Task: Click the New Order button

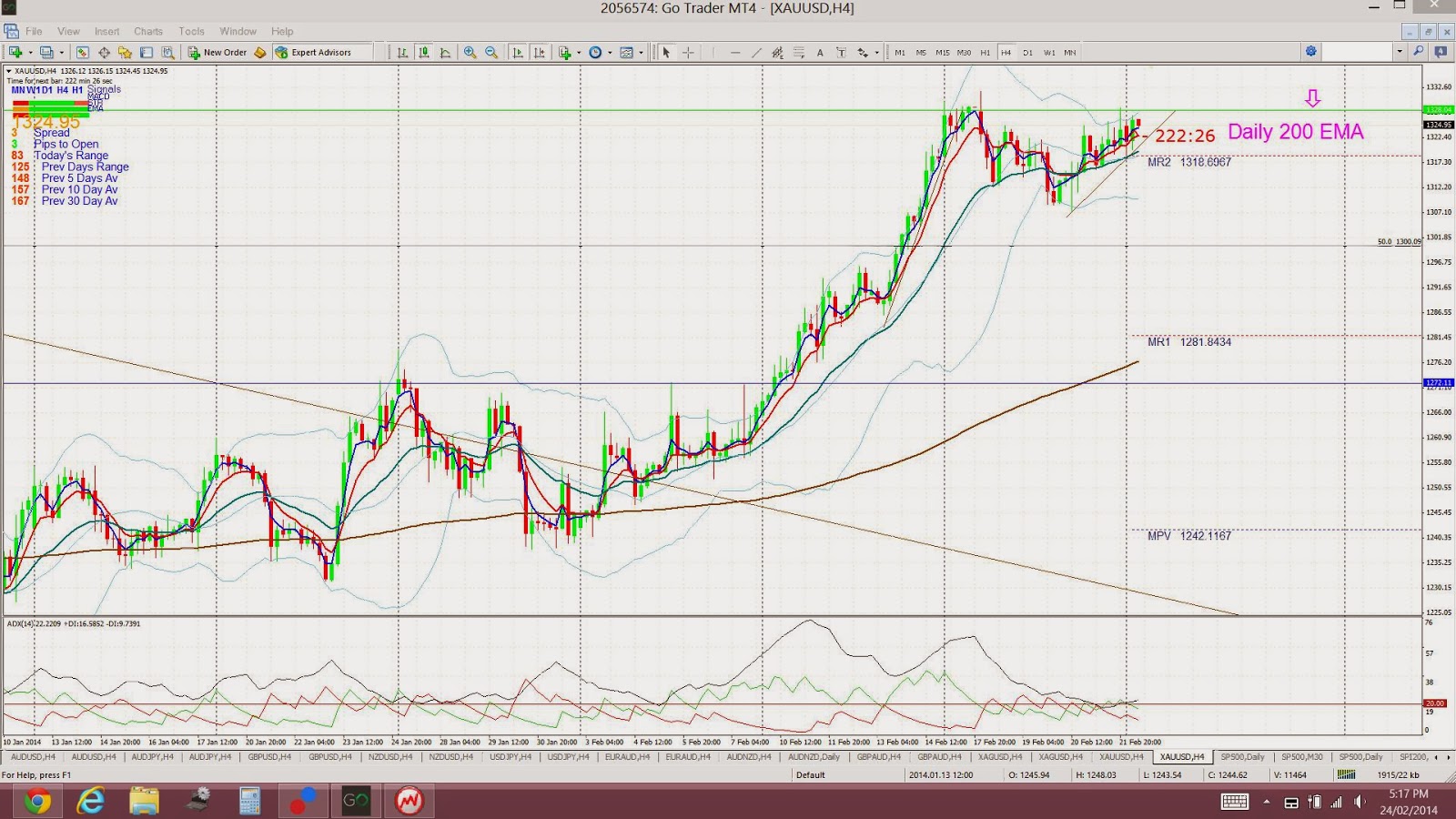Action: tap(217, 53)
